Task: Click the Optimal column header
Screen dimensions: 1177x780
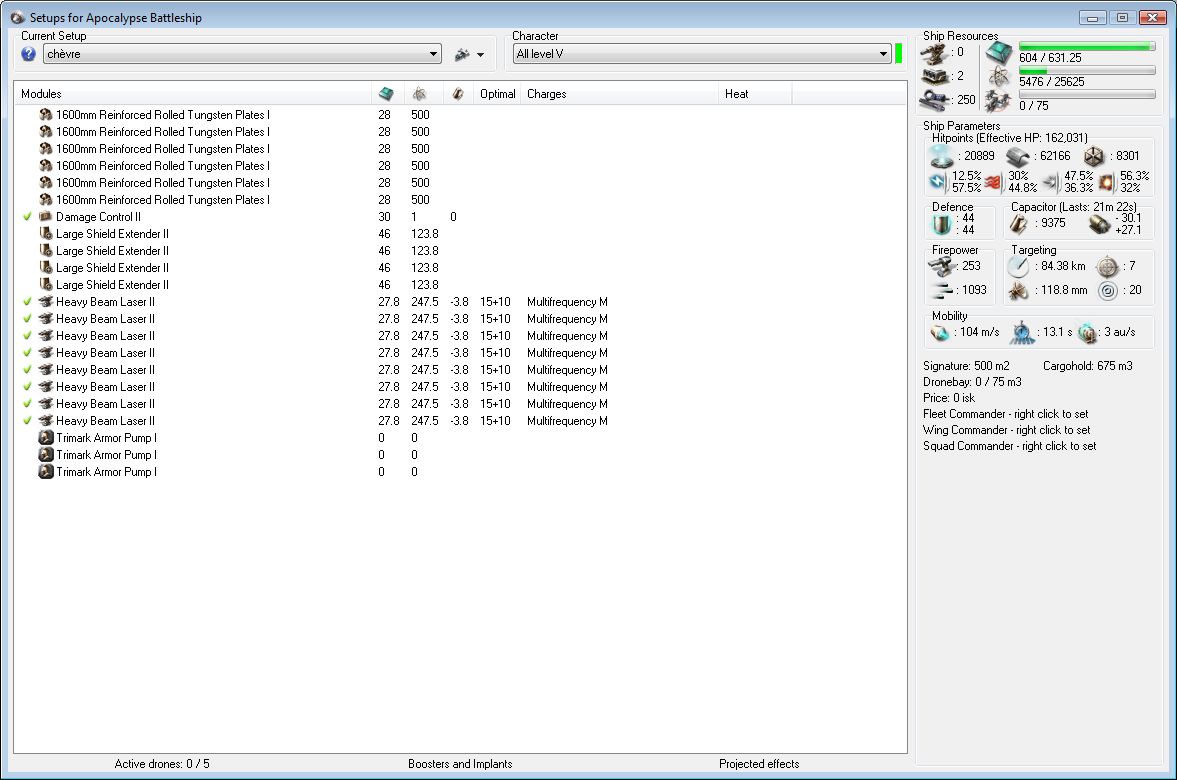Action: (x=498, y=94)
